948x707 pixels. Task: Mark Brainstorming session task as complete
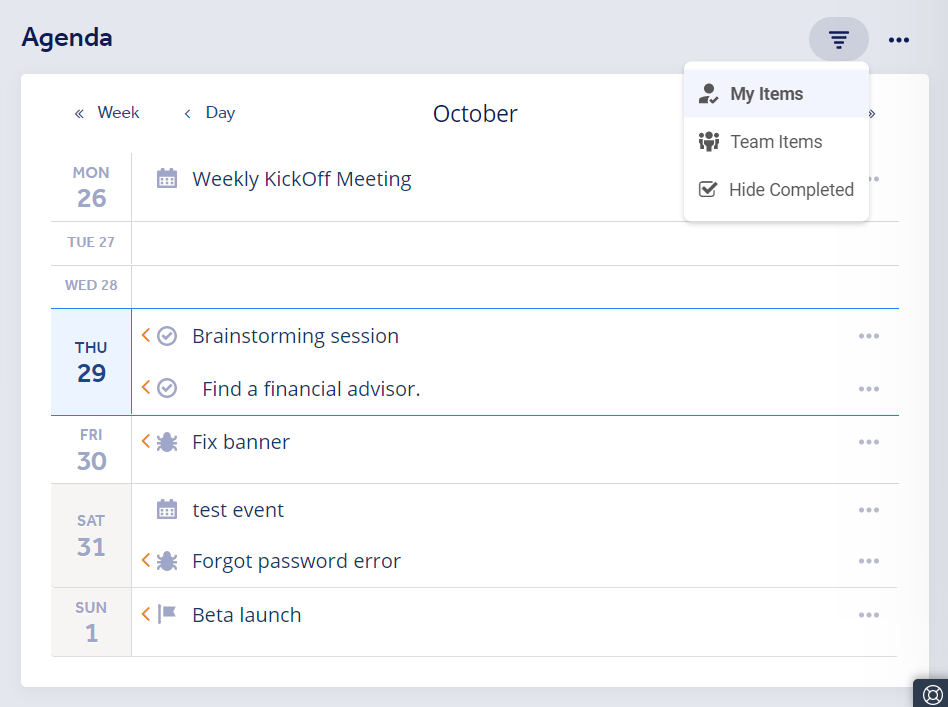167,336
